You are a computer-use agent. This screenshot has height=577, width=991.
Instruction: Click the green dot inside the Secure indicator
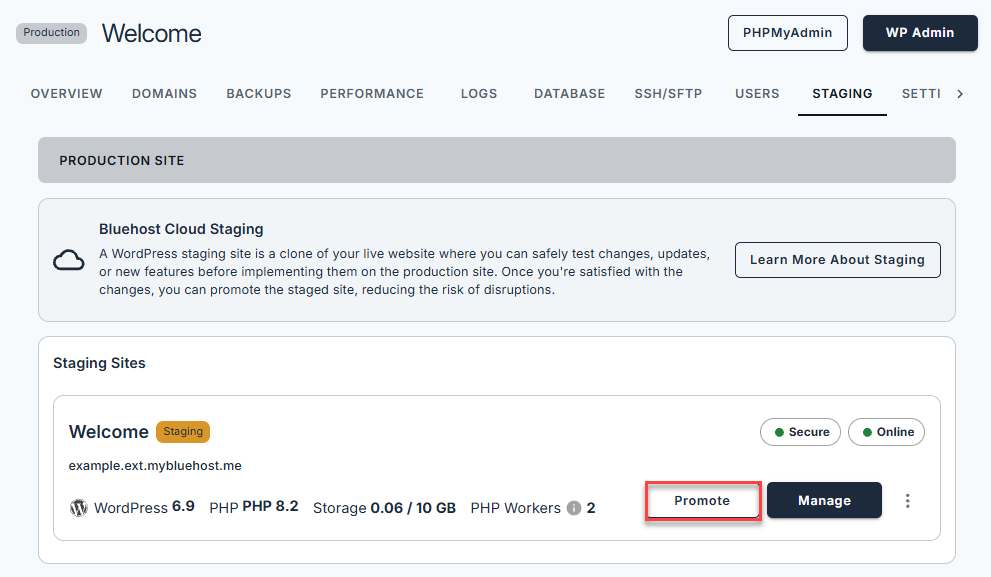pos(782,432)
